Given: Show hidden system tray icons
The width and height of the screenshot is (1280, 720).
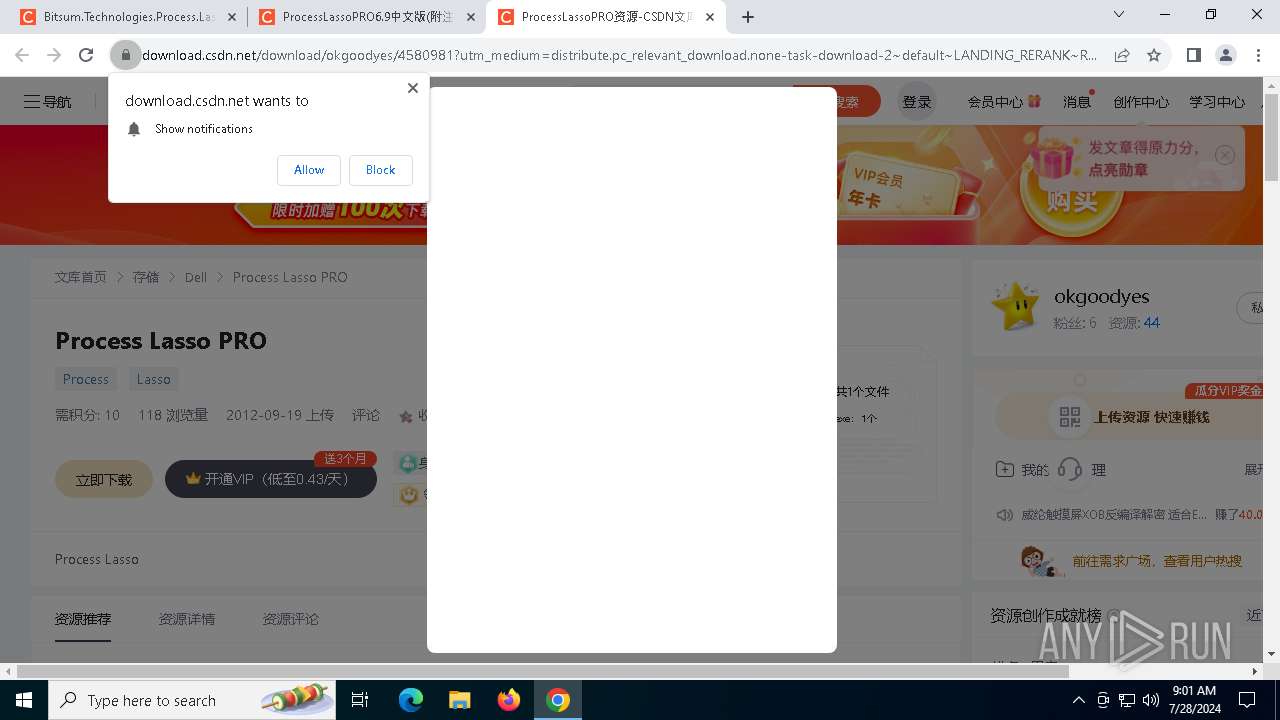Looking at the screenshot, I should (x=1078, y=700).
